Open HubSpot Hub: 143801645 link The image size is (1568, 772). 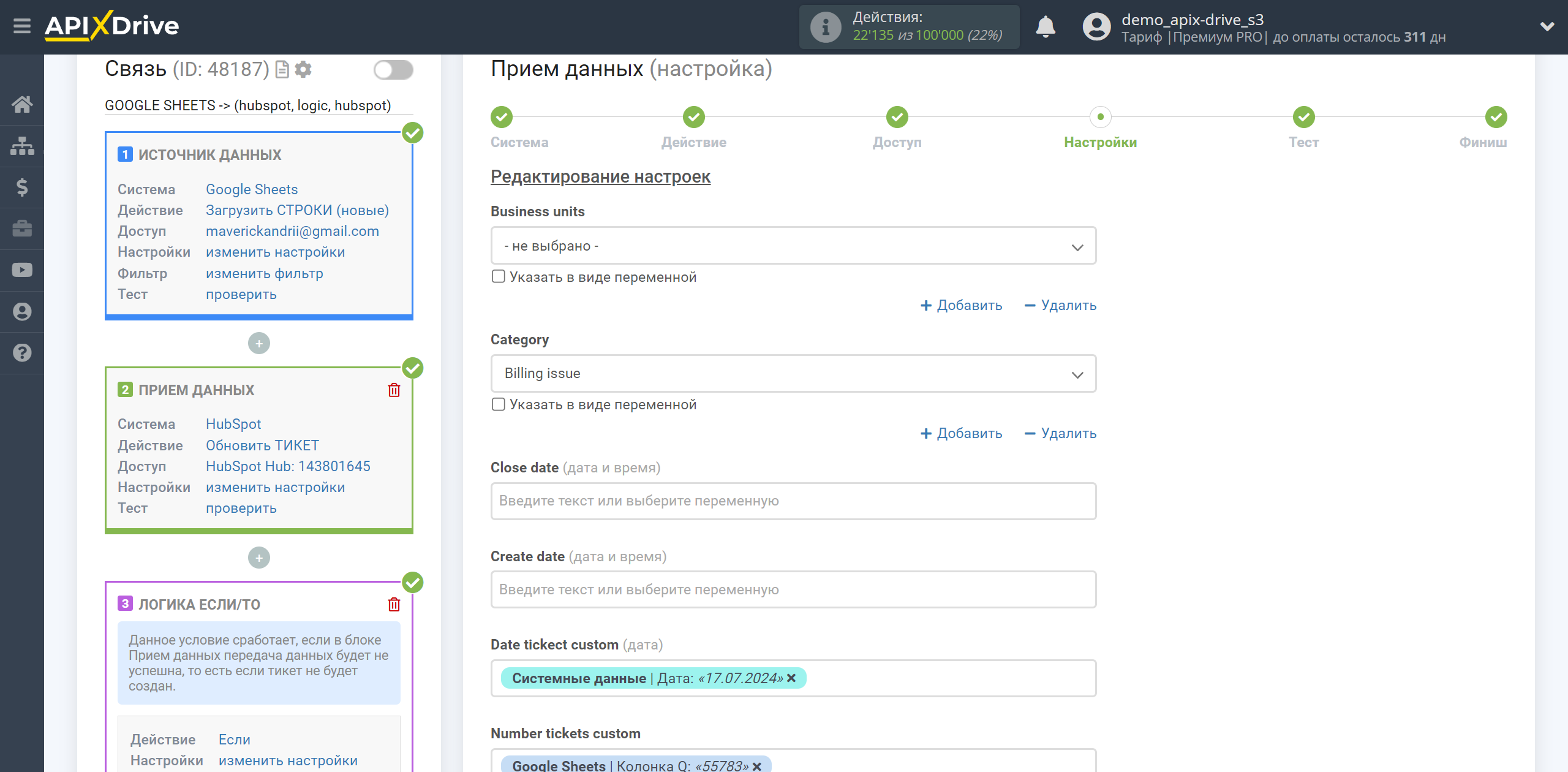288,466
